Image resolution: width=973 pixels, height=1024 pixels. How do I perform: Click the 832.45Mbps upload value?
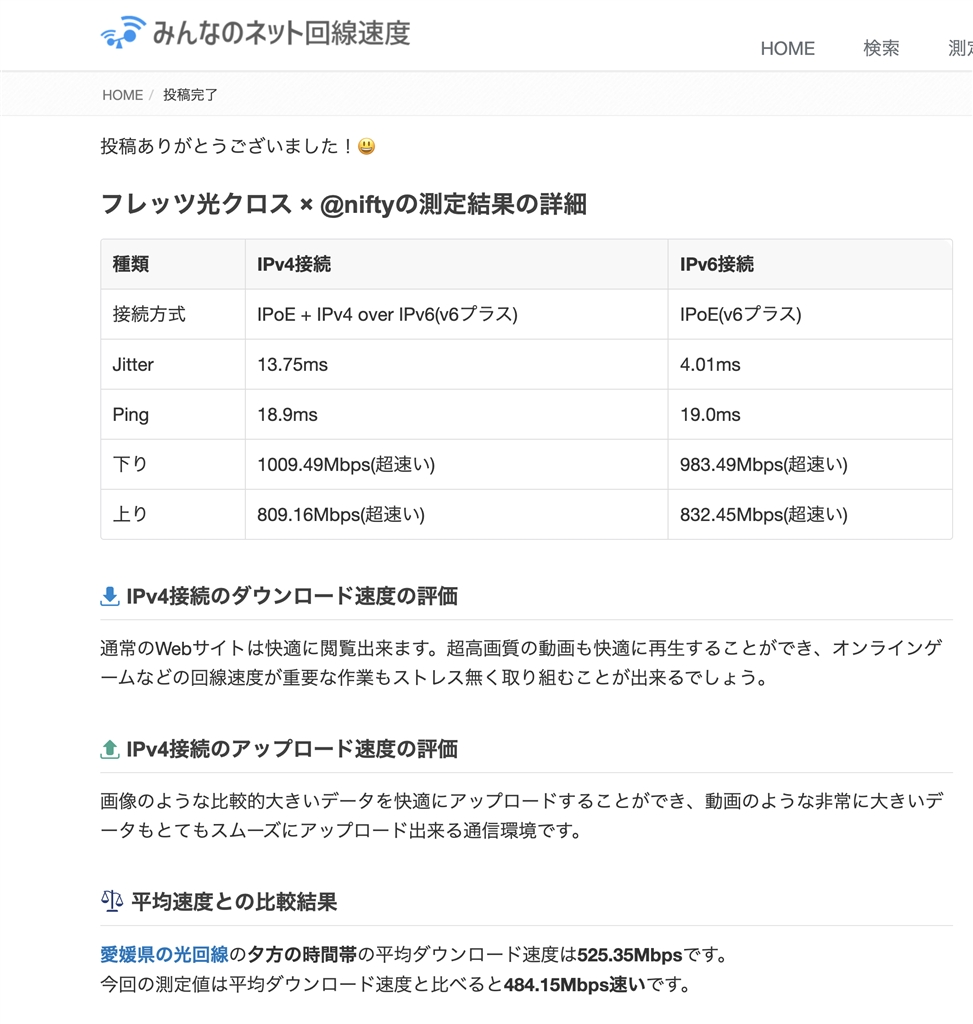click(763, 515)
